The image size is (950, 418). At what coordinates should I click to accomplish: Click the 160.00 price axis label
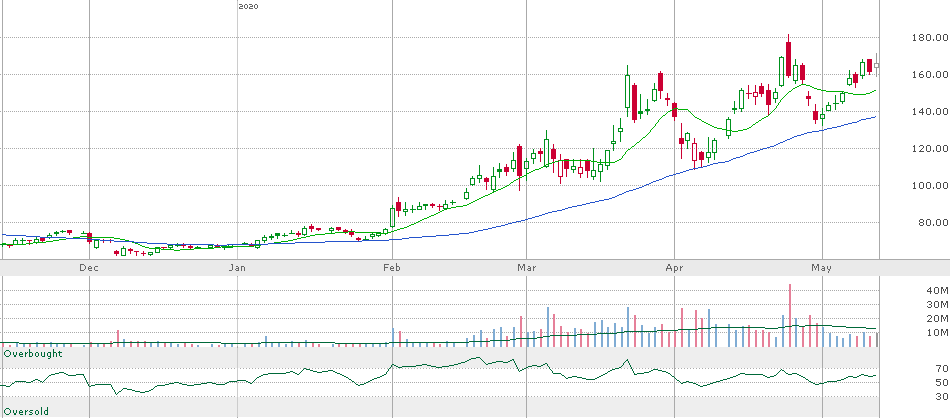pos(928,75)
